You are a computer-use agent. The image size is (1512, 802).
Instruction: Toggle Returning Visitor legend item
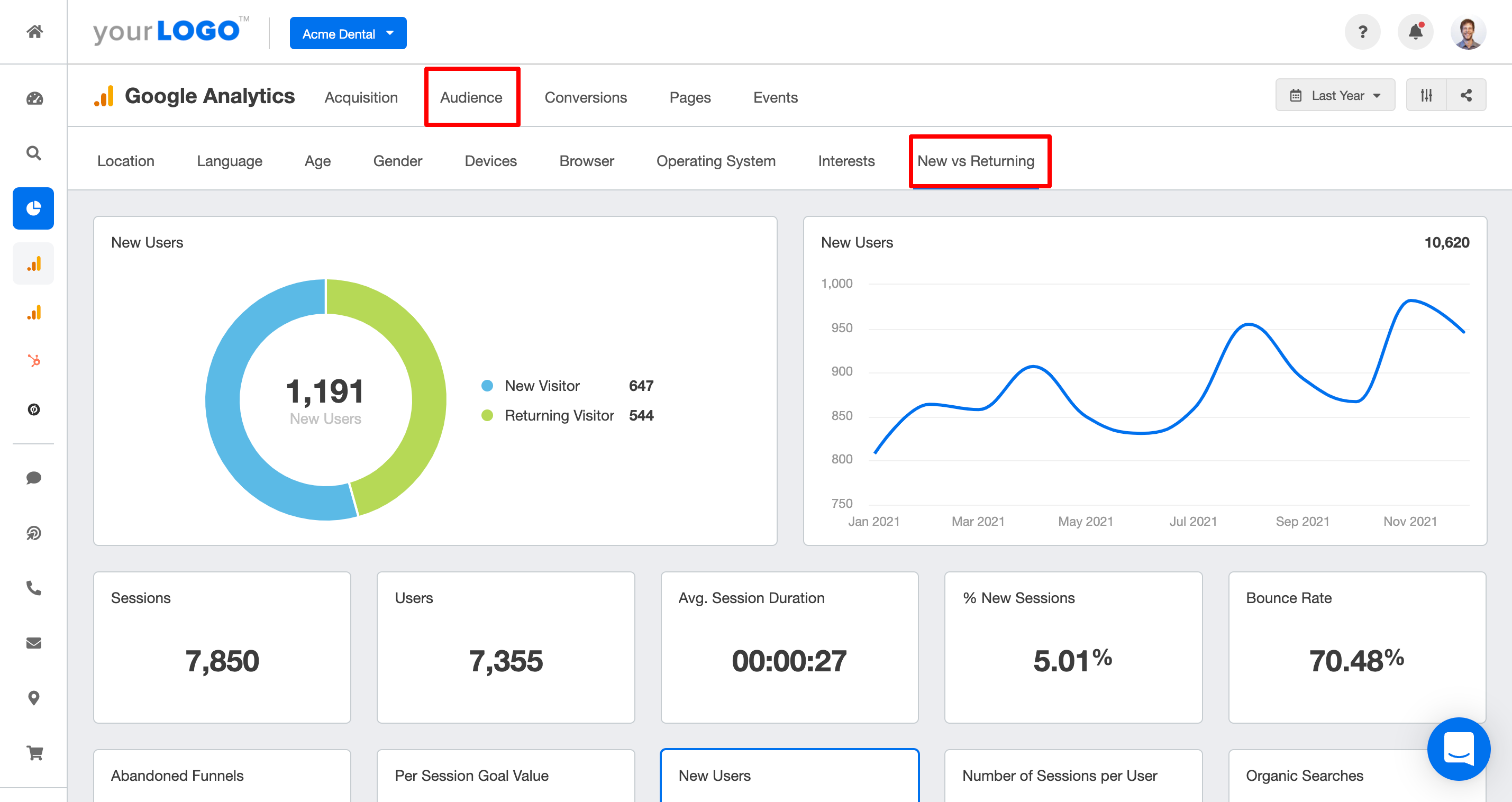[558, 415]
